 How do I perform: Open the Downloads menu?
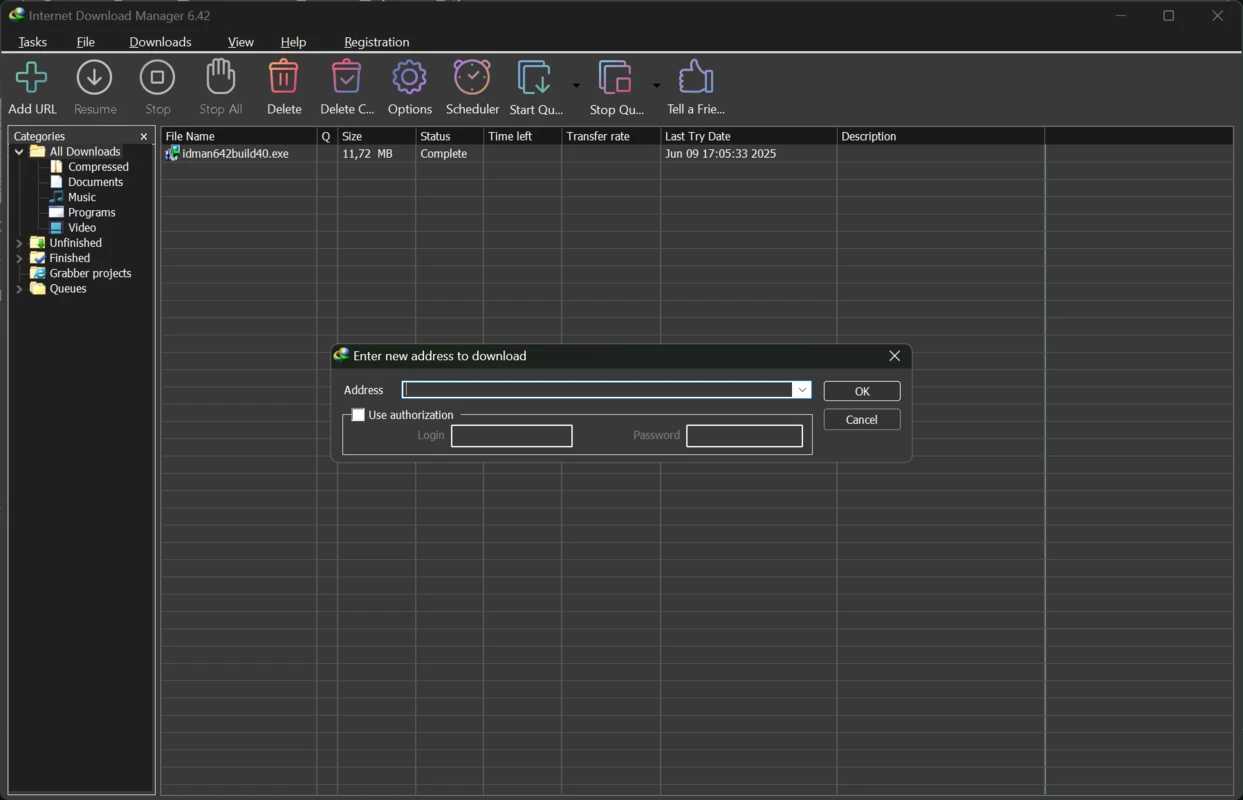(160, 42)
